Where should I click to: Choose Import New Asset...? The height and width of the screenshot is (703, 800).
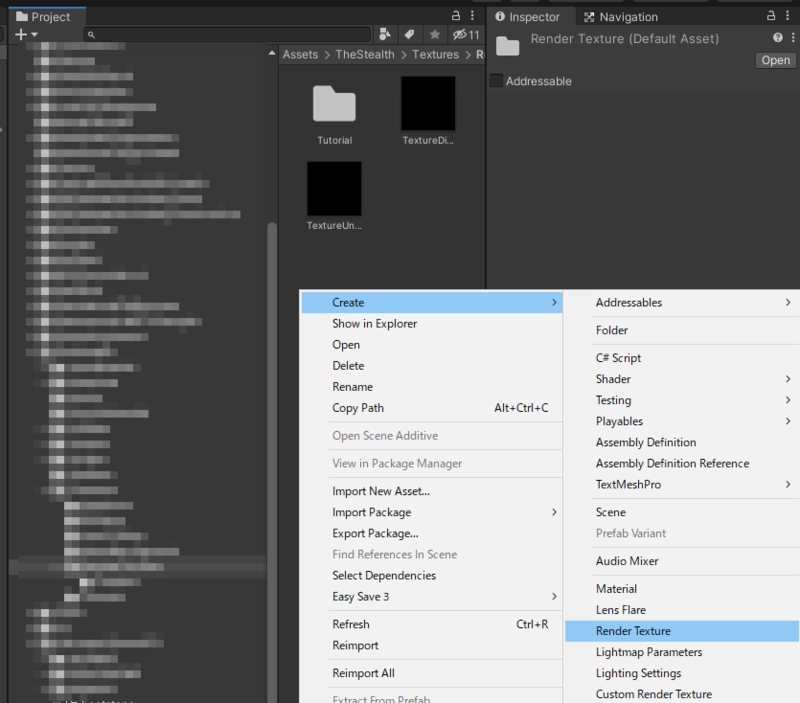[x=432, y=491]
